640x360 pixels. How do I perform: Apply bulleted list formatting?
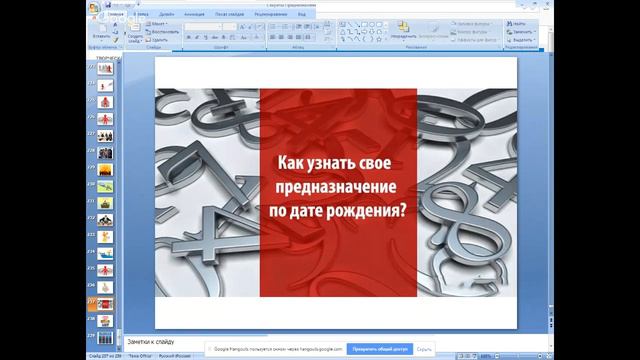pos(274,27)
